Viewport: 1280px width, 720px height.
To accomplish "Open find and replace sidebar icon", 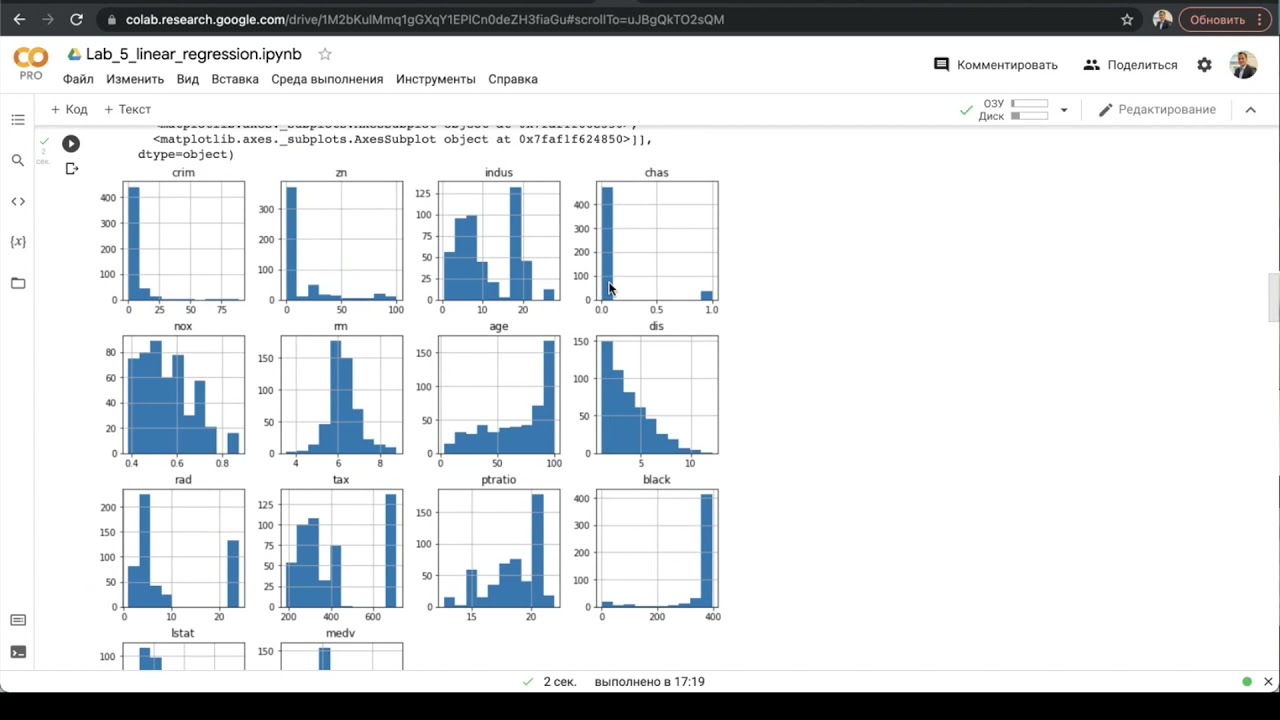I will coord(18,160).
